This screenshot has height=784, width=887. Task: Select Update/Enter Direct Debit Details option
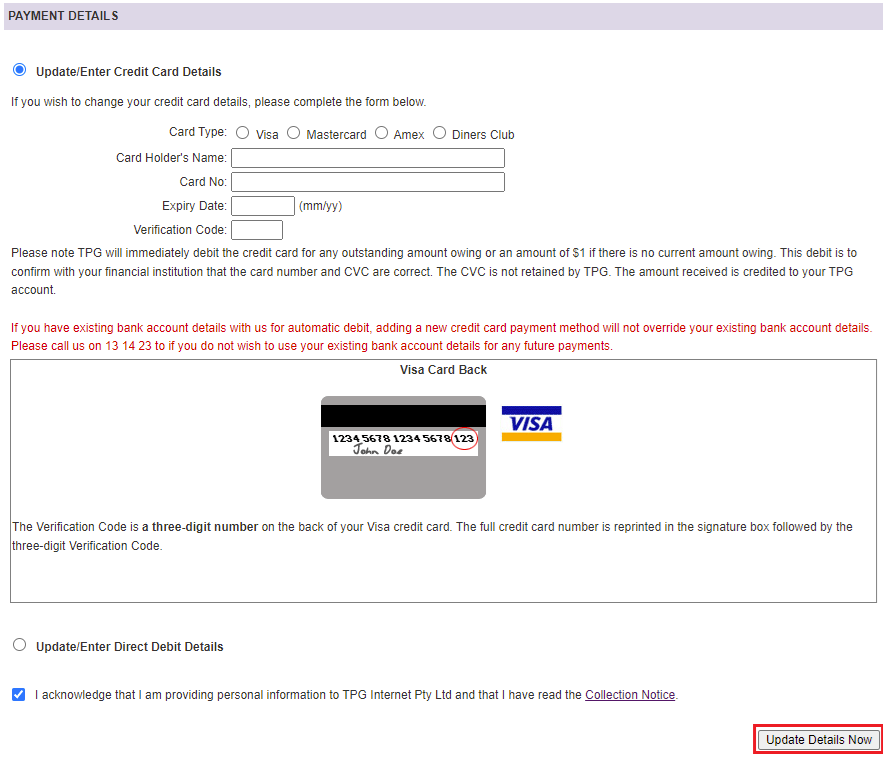point(20,645)
